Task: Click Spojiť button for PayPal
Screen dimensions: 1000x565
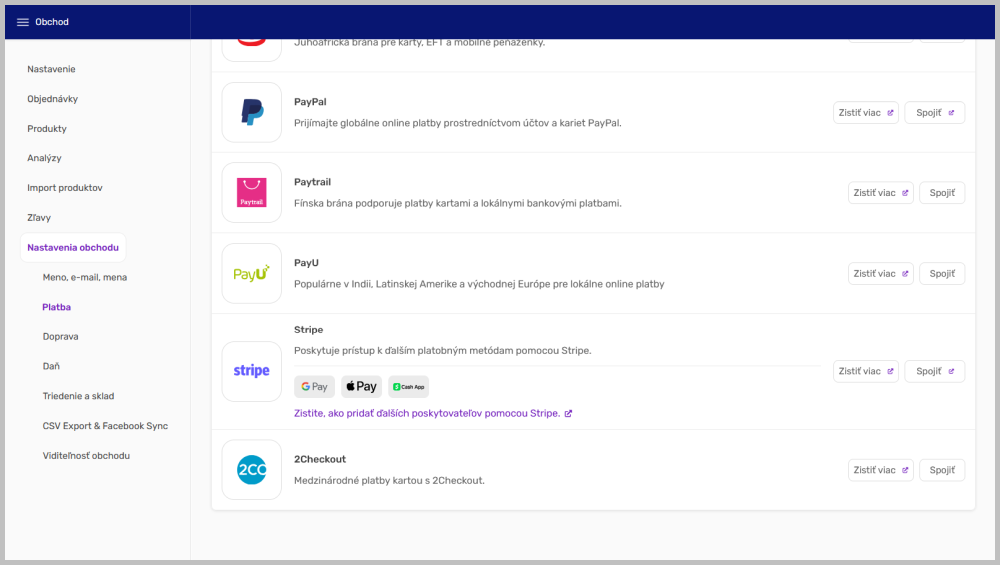Action: click(934, 113)
